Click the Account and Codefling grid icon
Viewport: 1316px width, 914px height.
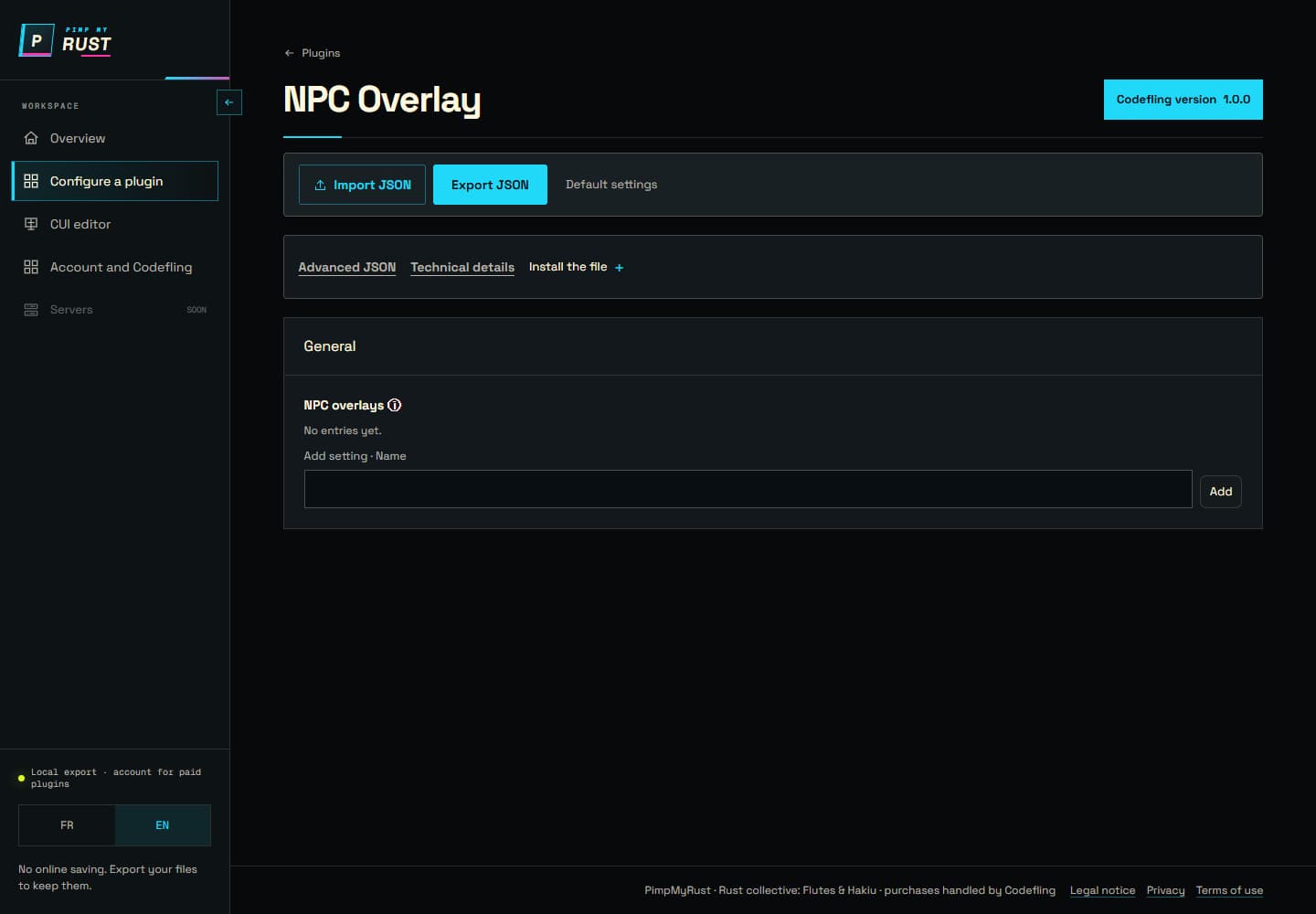pos(31,267)
